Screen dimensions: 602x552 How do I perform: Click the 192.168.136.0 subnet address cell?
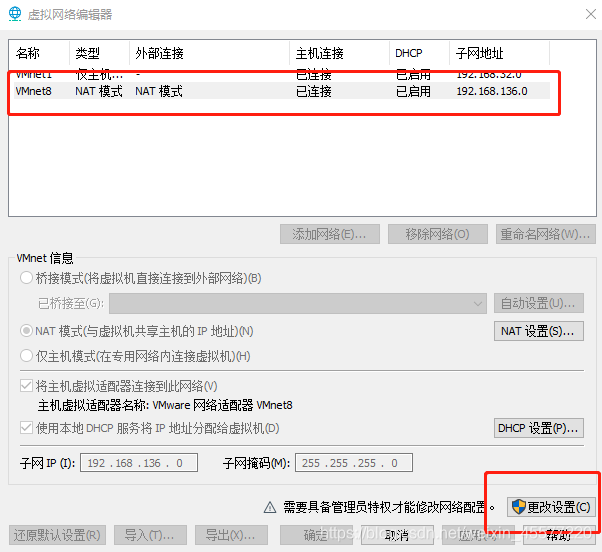(x=492, y=91)
